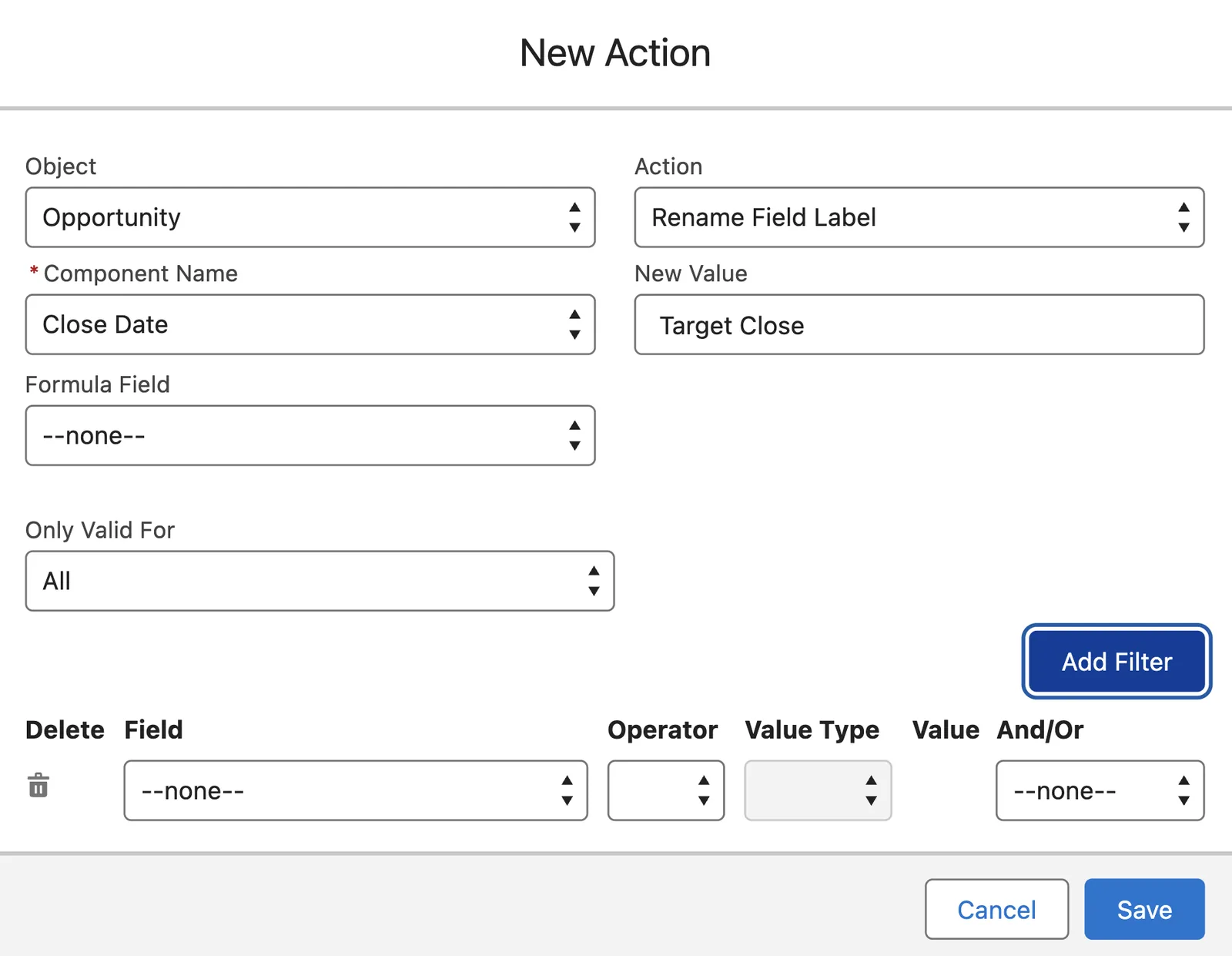This screenshot has height=956, width=1232.
Task: Delete the filter row with trash icon
Action: (x=38, y=786)
